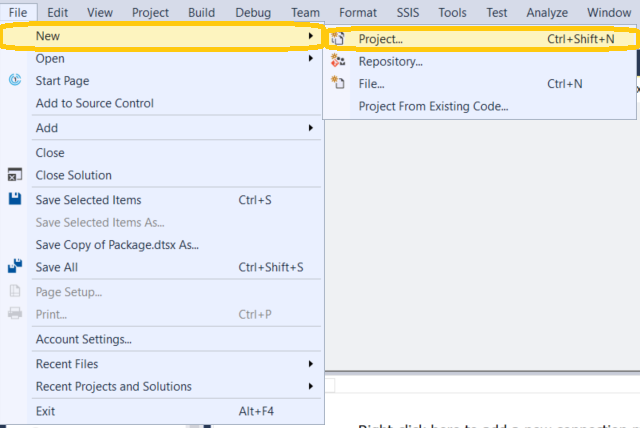The image size is (640, 428).
Task: Click the New File icon
Action: click(x=338, y=84)
